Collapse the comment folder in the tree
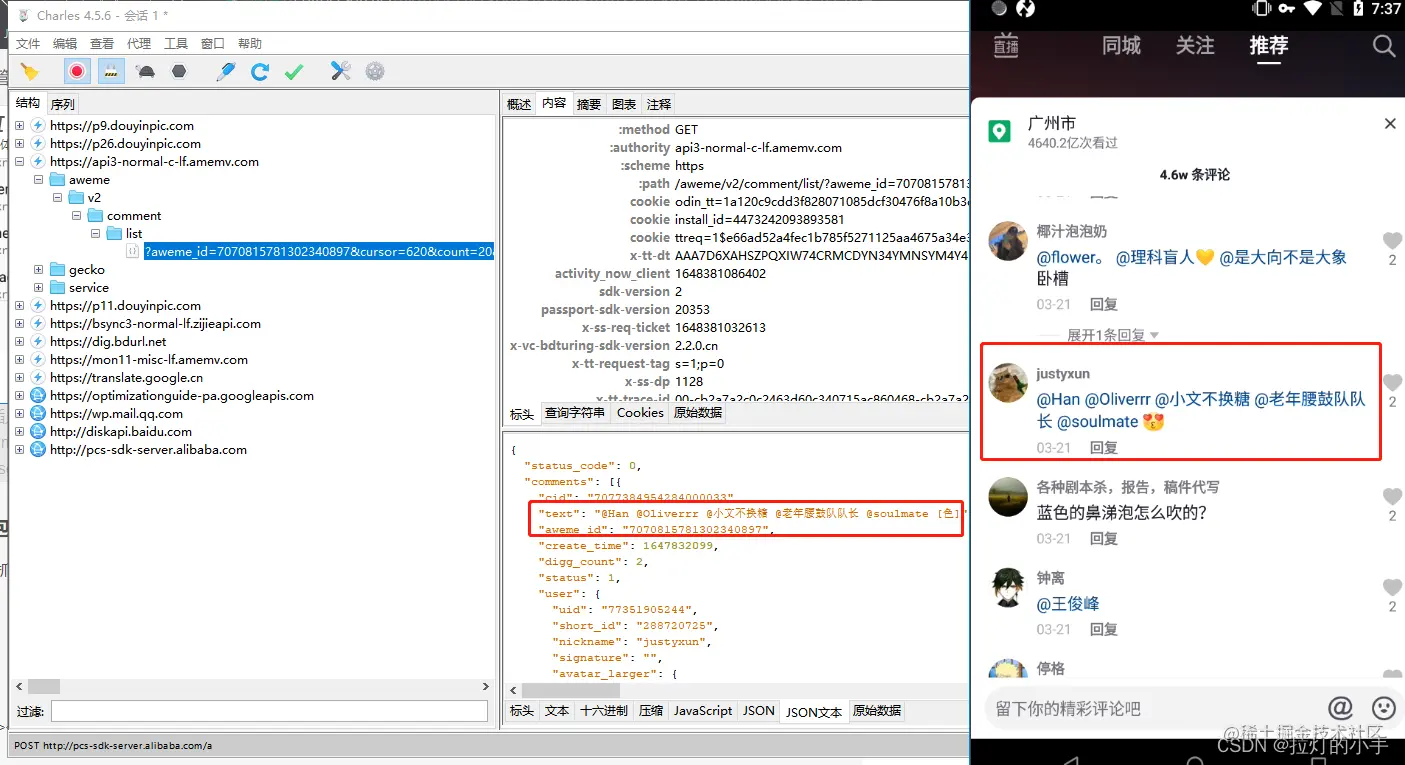1405x765 pixels. pyautogui.click(x=76, y=216)
